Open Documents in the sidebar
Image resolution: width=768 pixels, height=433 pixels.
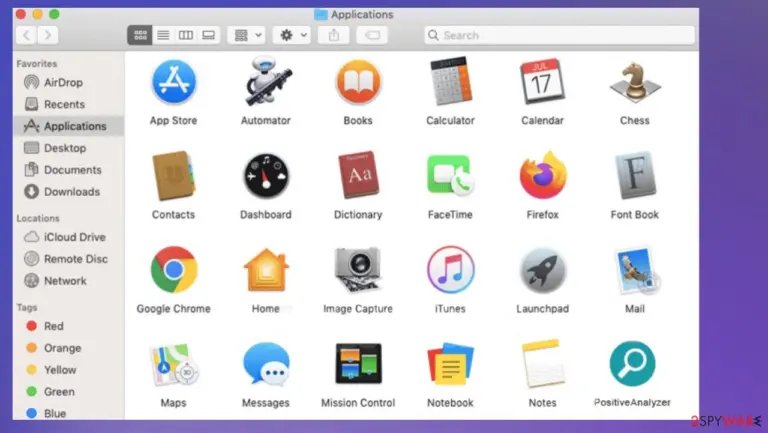pos(69,170)
